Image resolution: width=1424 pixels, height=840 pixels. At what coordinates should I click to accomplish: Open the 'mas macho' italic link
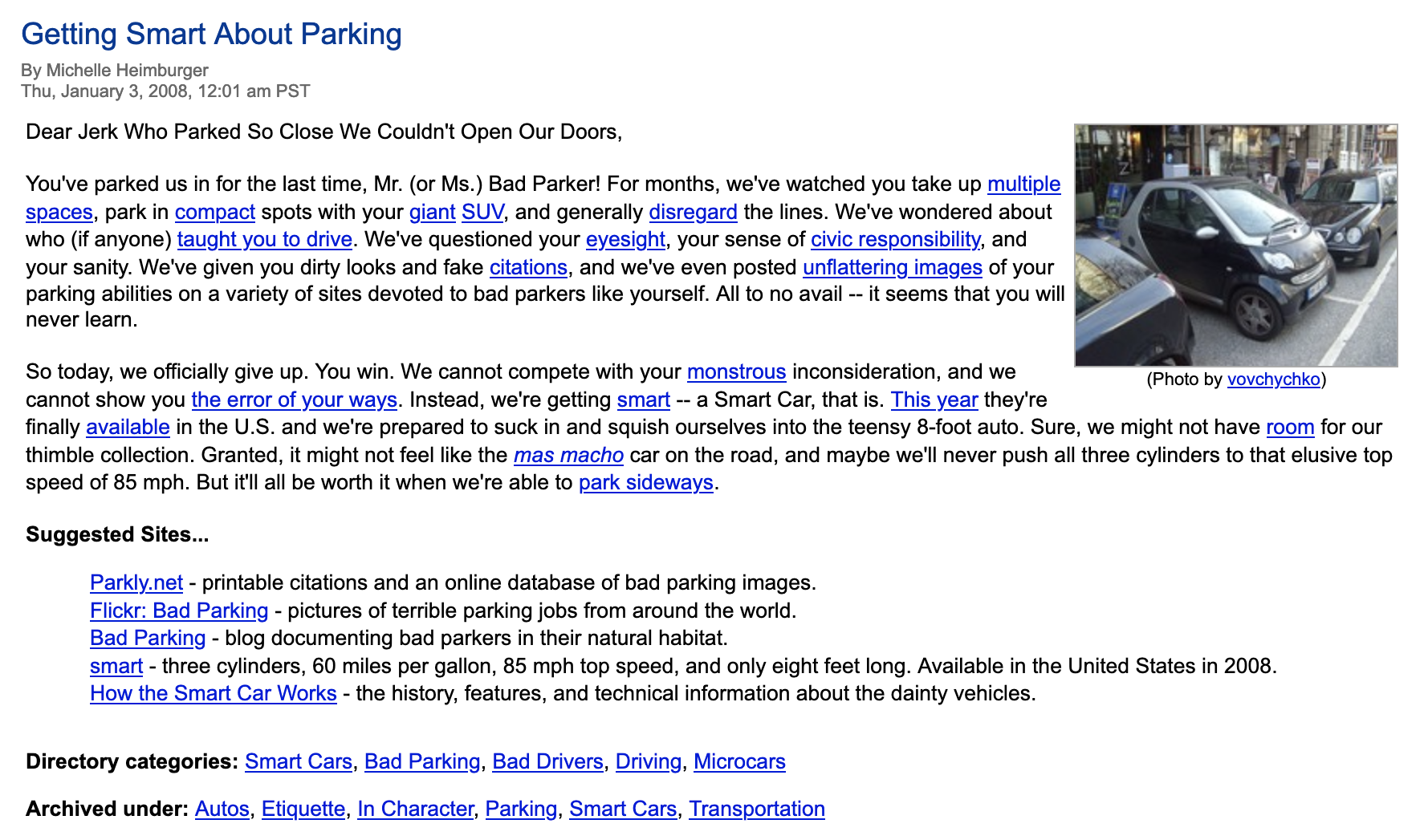click(x=568, y=455)
